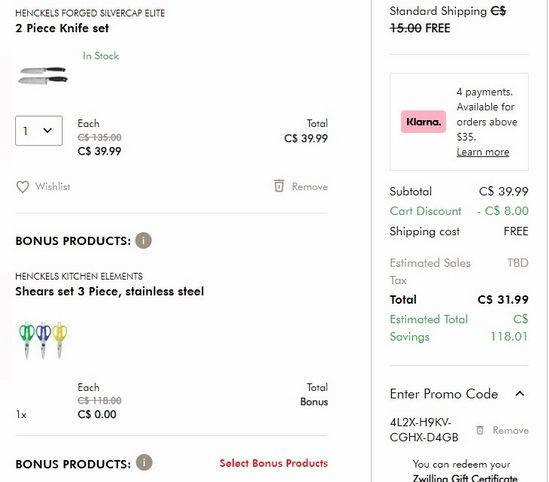Open the knife set product thumbnail
Screen dimensions: 549x482
point(43,75)
